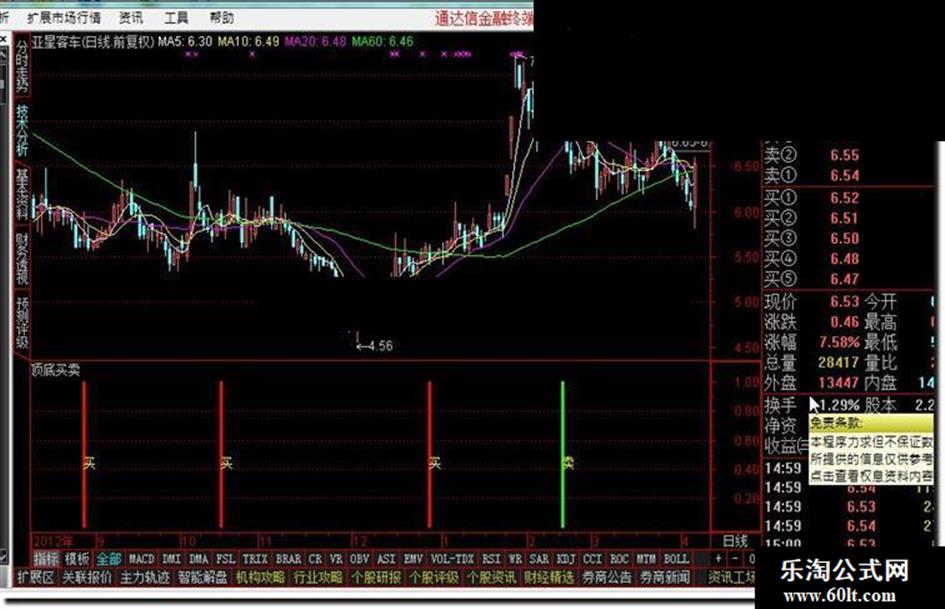Open the 券商新闻 tab
This screenshot has width=945, height=609.
(664, 578)
